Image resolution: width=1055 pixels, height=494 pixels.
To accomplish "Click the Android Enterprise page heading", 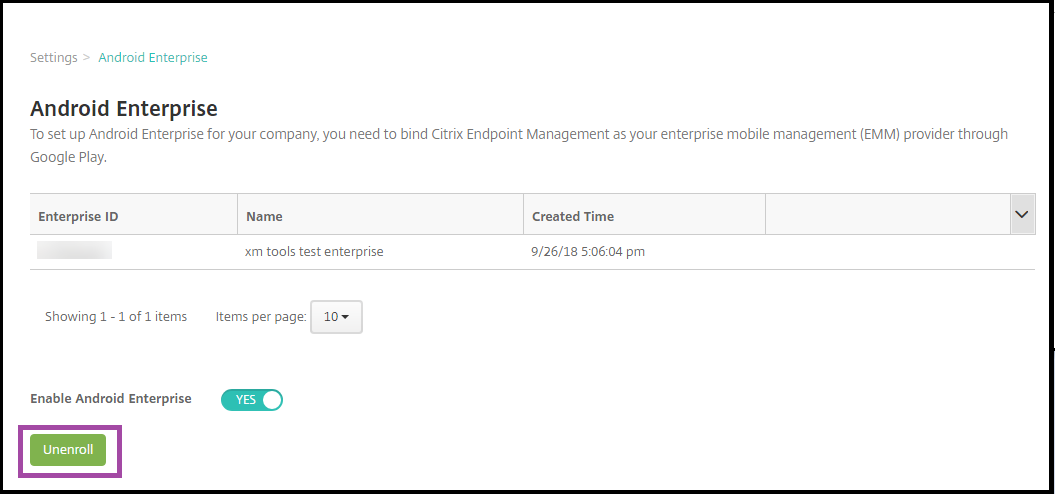I will [124, 108].
